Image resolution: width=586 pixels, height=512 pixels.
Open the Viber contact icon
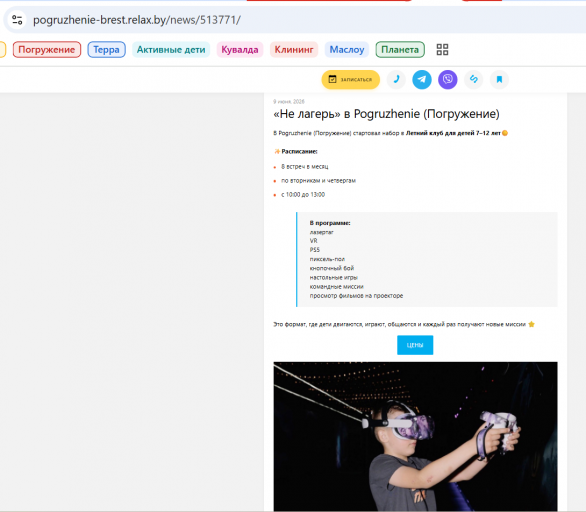point(448,80)
